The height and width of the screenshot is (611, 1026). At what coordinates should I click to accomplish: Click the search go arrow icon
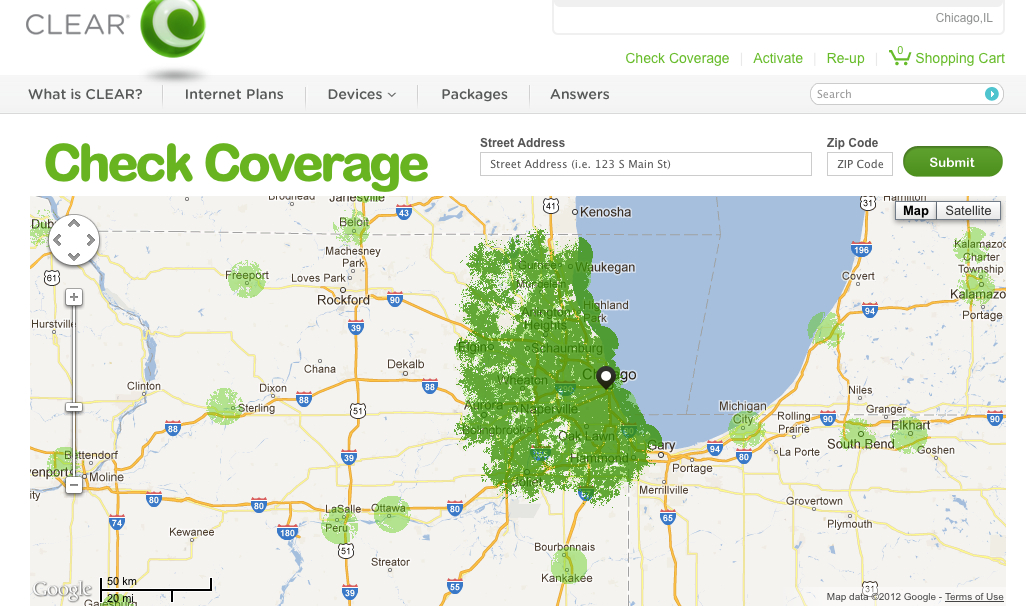pyautogui.click(x=991, y=94)
